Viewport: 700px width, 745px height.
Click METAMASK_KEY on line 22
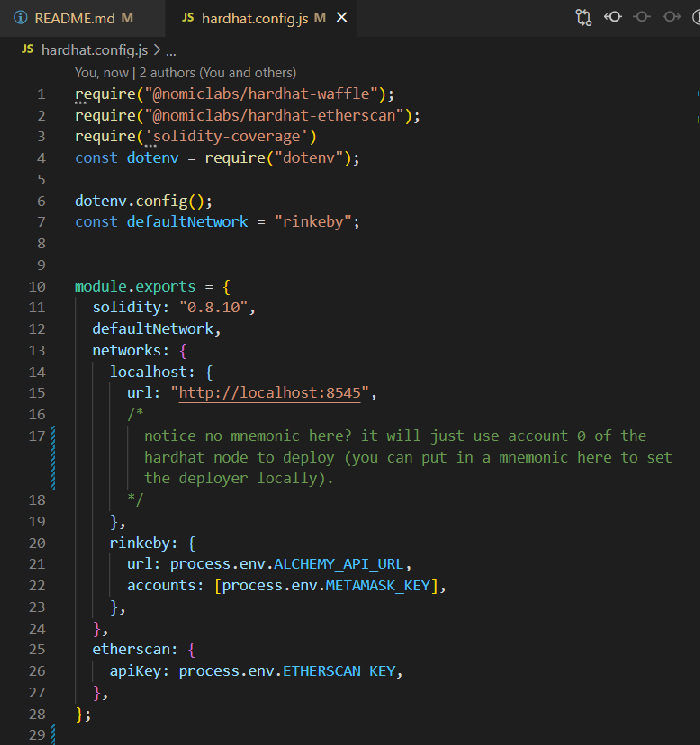(x=378, y=586)
